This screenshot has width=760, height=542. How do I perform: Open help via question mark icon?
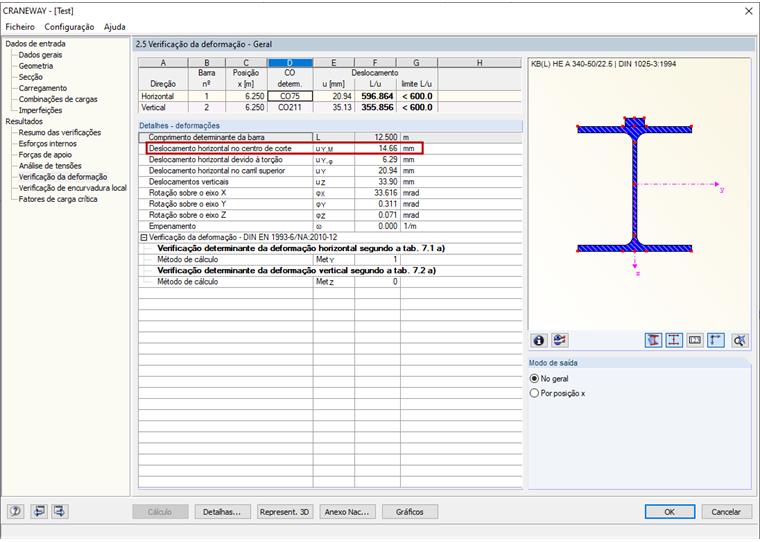[16, 511]
